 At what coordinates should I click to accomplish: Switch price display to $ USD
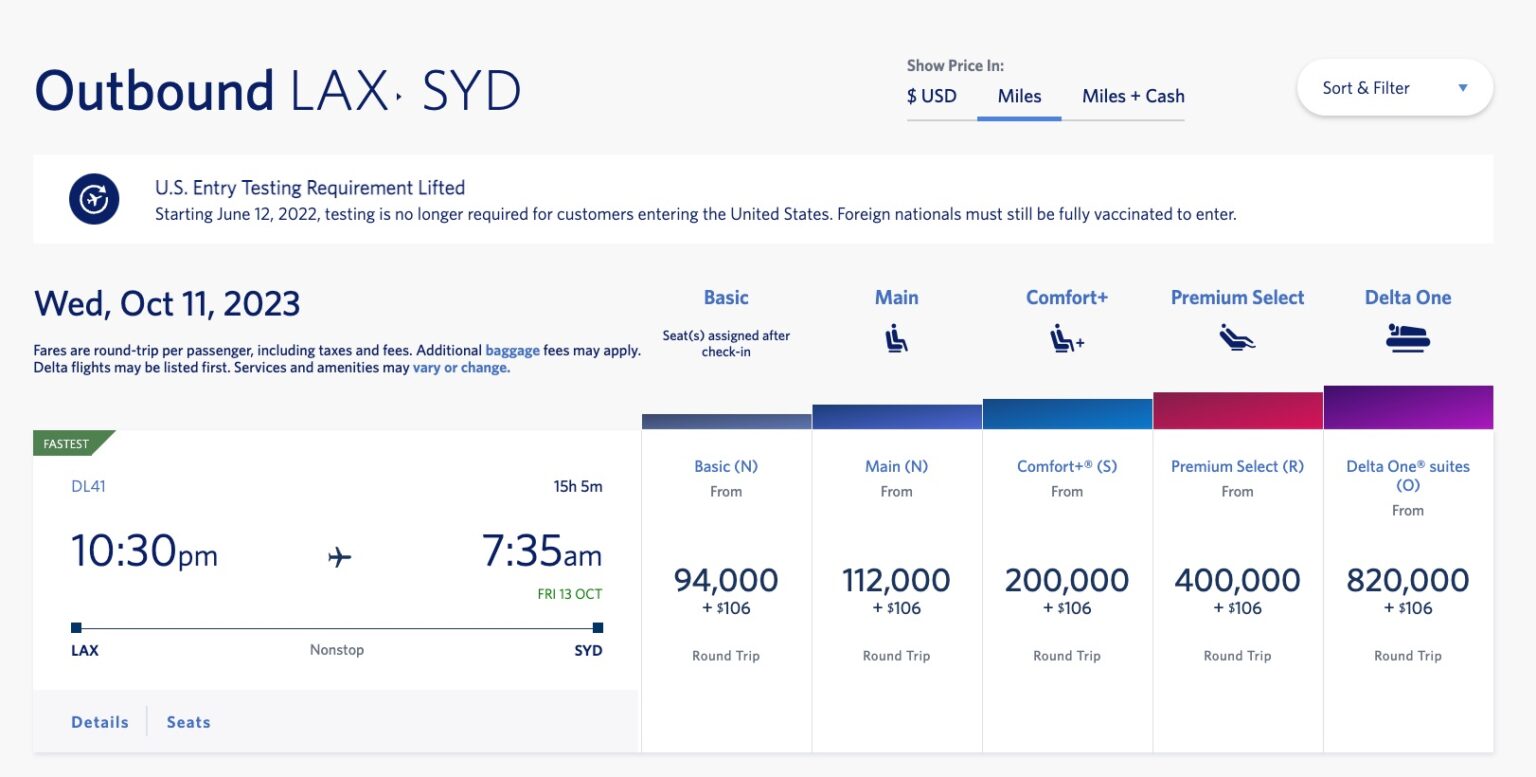click(x=932, y=96)
